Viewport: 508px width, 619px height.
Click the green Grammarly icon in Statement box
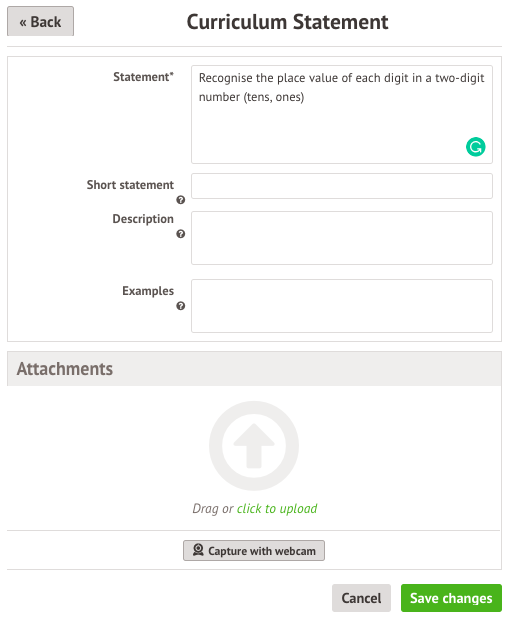[475, 147]
